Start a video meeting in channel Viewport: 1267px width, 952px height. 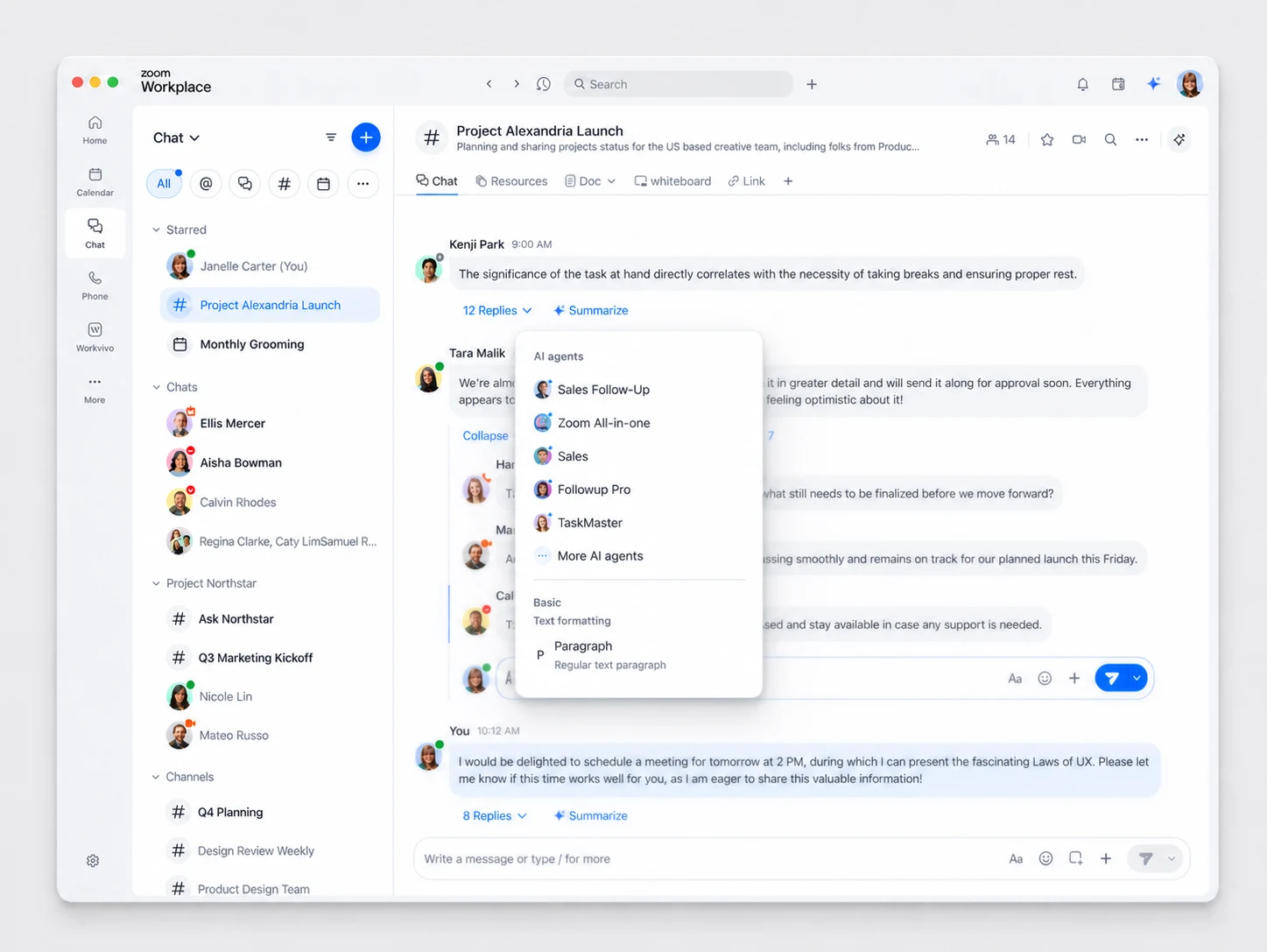click(x=1079, y=139)
